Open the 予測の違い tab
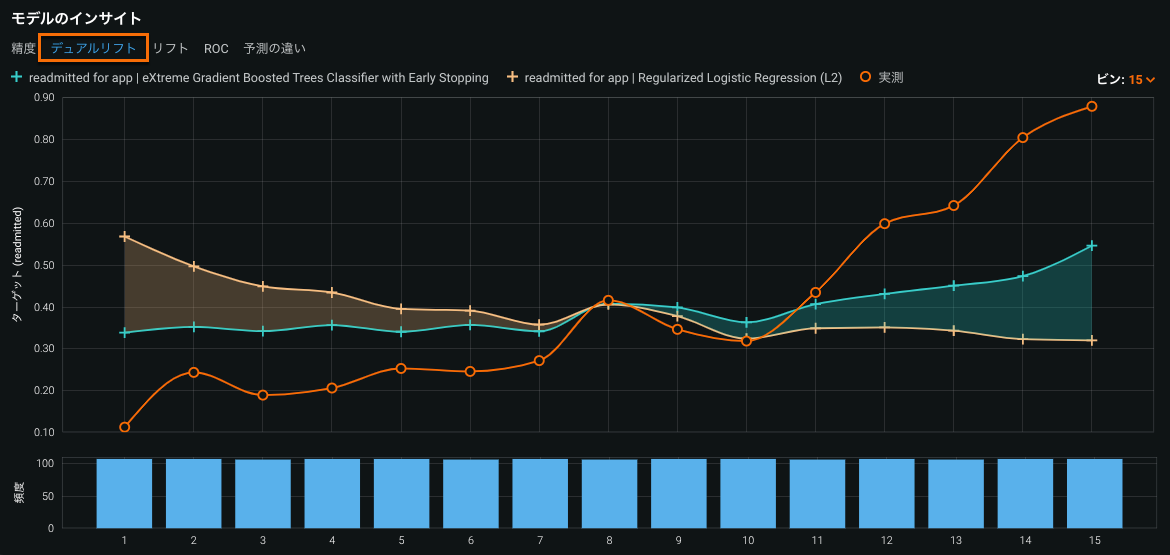Viewport: 1170px width, 555px height. [275, 48]
